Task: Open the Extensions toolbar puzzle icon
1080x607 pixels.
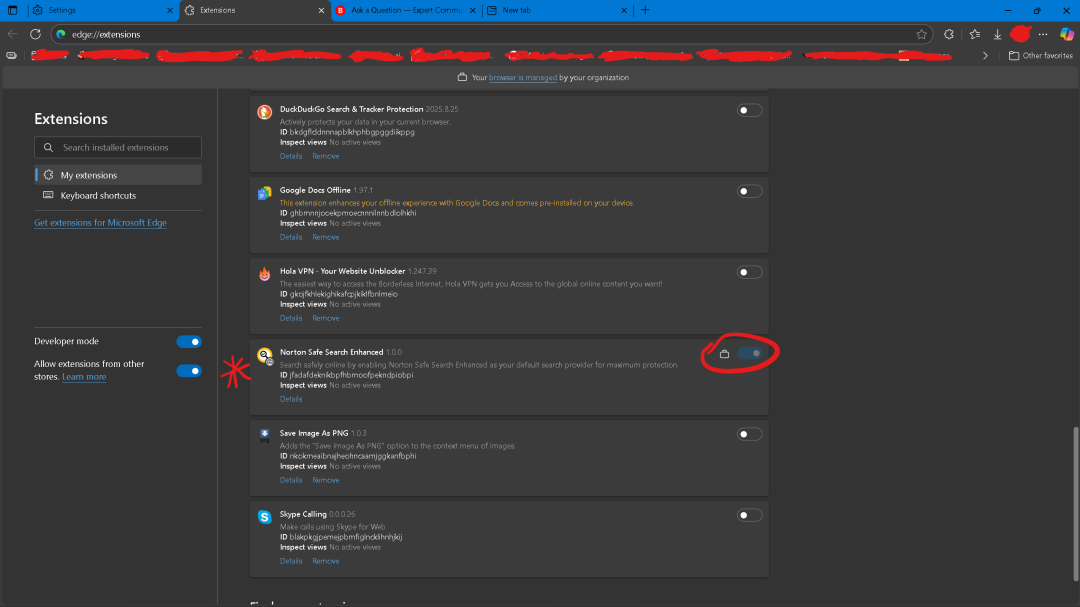Action: click(948, 34)
